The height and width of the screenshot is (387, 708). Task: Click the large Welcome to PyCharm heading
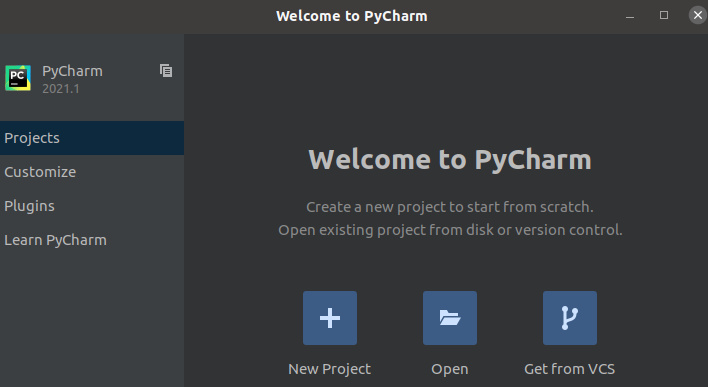tap(450, 160)
